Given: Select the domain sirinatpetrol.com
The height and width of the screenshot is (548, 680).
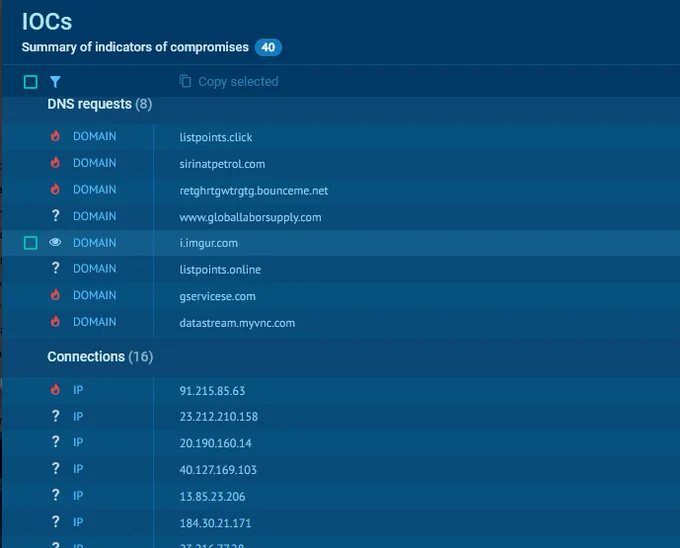Looking at the screenshot, I should [x=222, y=164].
